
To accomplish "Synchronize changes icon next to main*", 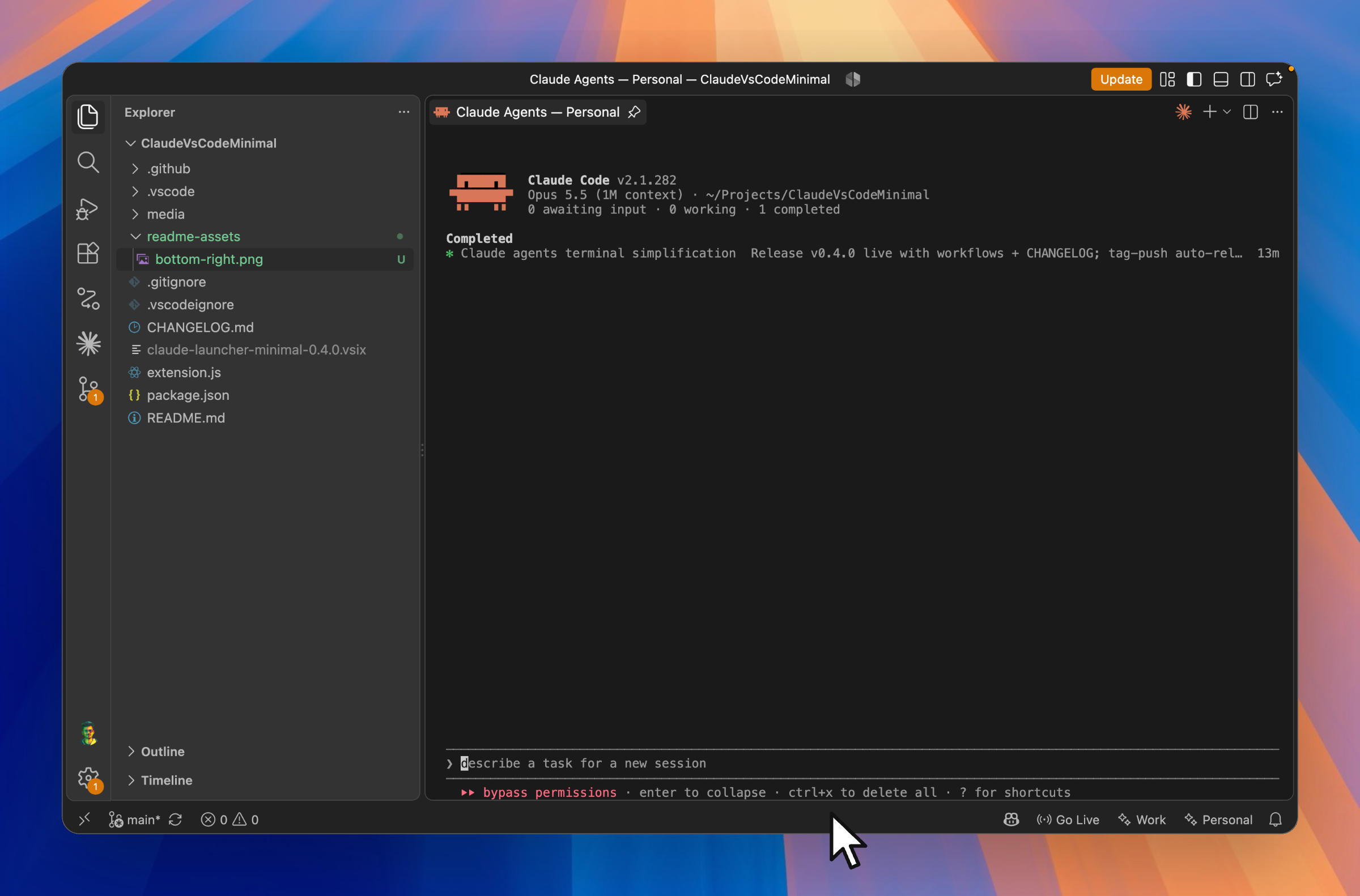I will [x=176, y=820].
